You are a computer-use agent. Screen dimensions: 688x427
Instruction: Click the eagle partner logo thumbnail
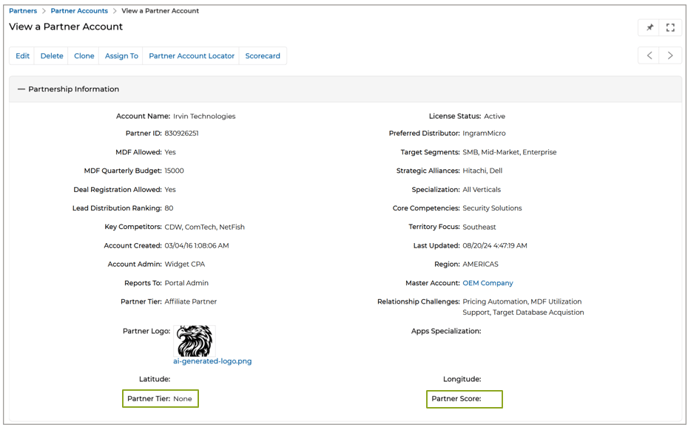point(194,340)
